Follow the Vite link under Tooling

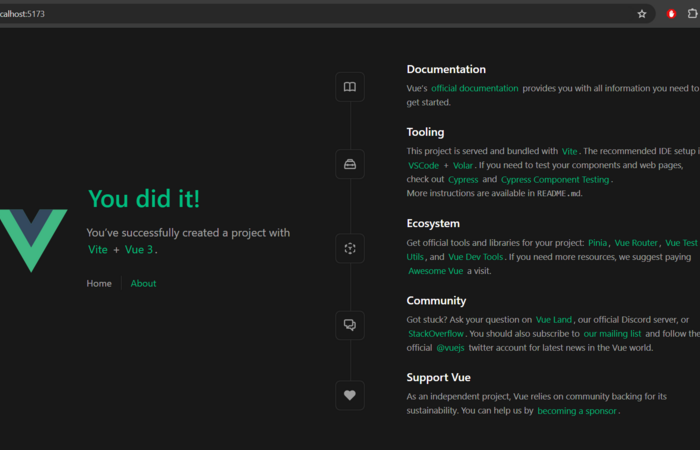coord(570,150)
